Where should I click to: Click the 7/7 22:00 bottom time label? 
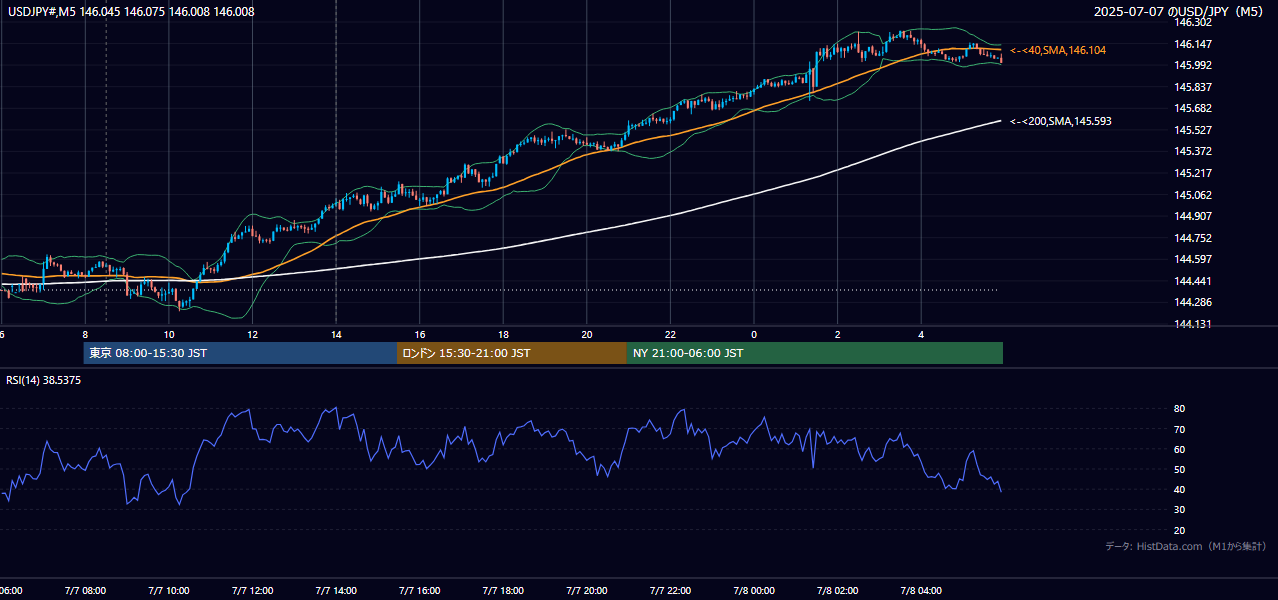[670, 591]
